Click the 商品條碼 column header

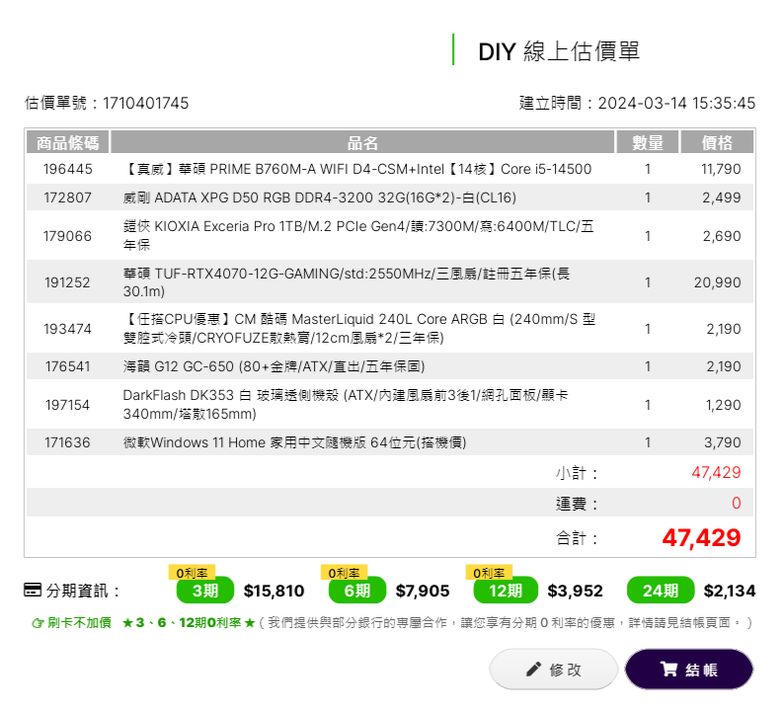click(x=68, y=143)
